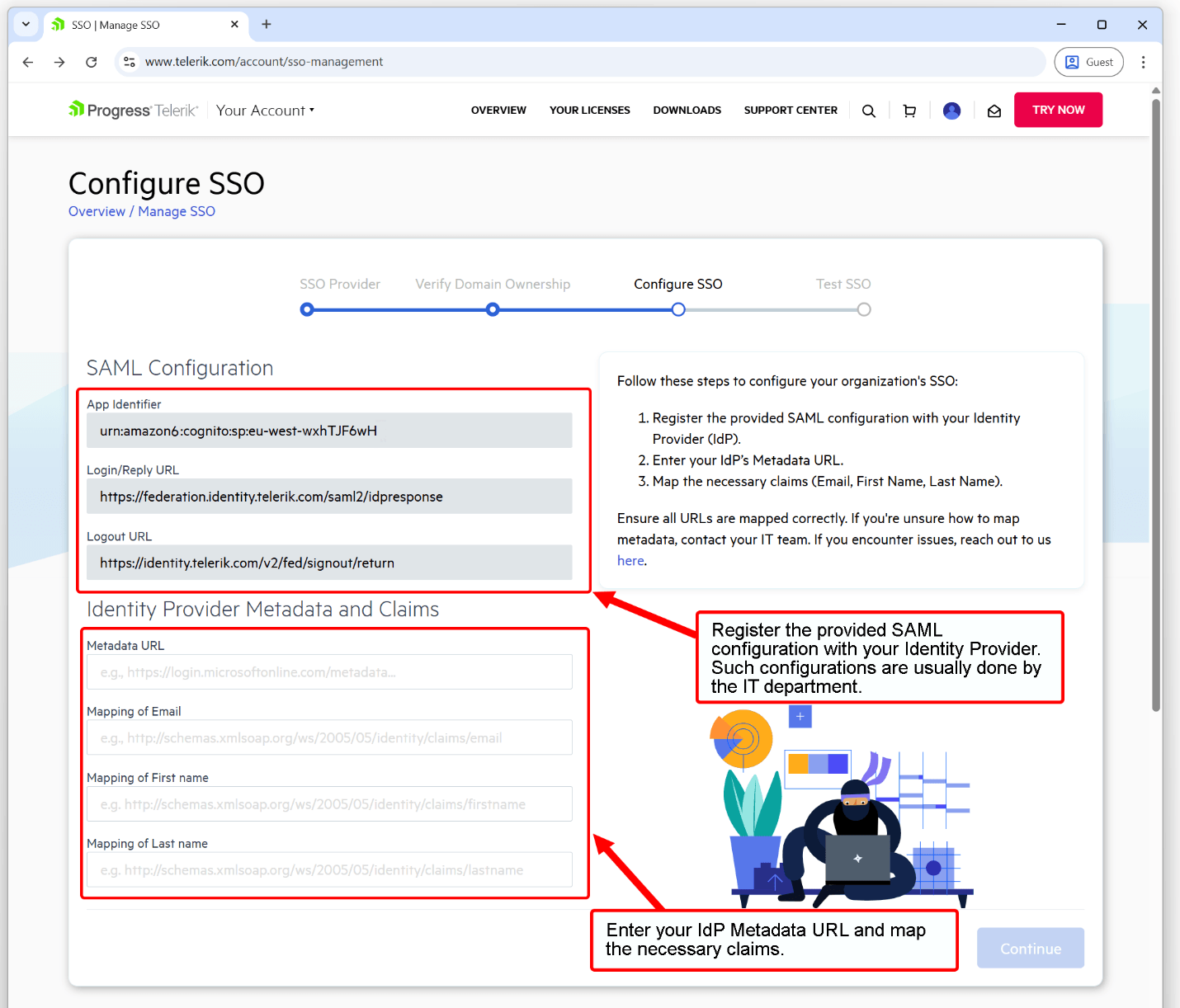This screenshot has height=1008, width=1180.
Task: Click the TRY NOW button
Action: pyautogui.click(x=1058, y=110)
